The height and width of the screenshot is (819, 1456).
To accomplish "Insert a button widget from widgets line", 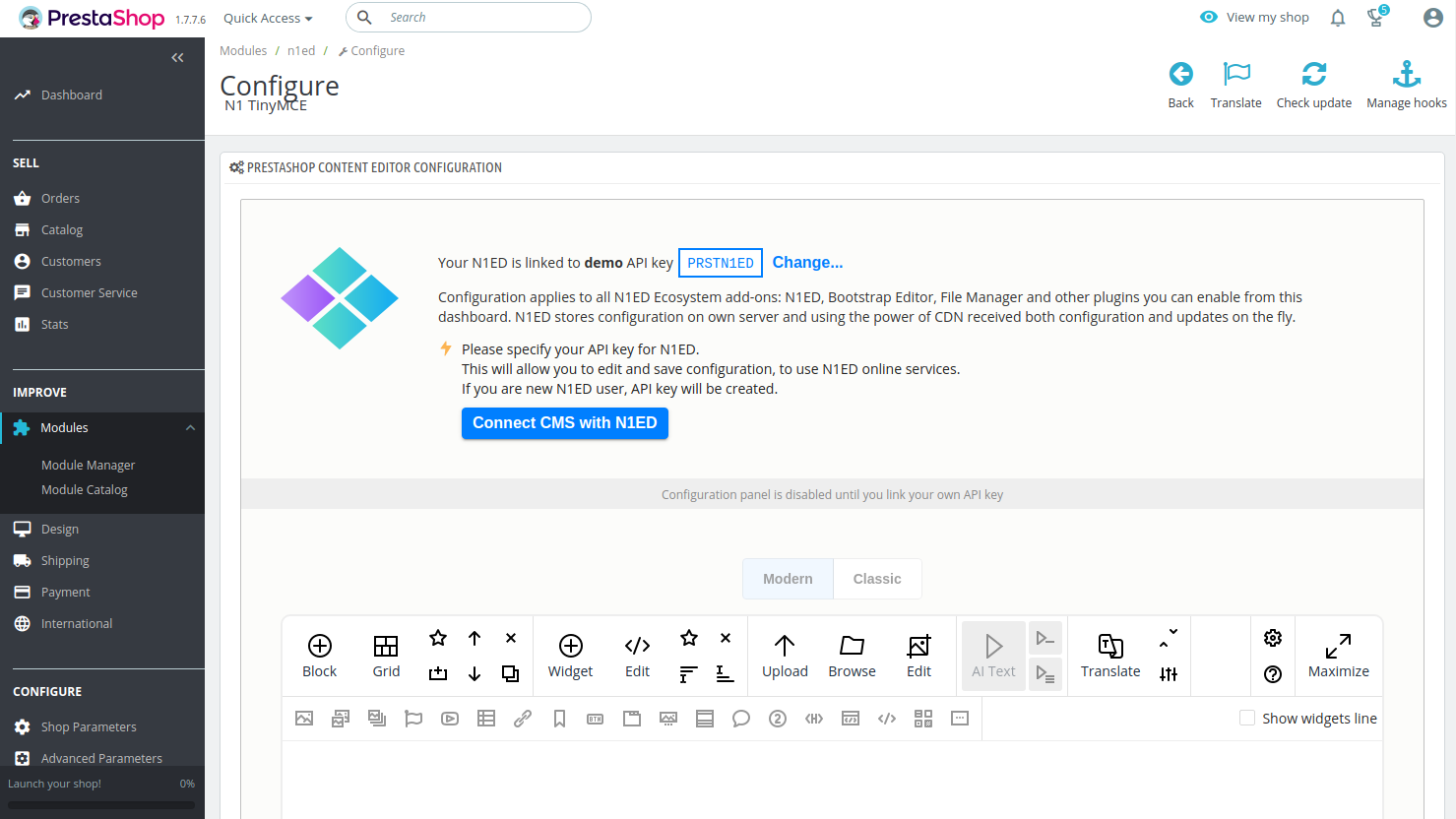I will pos(596,719).
